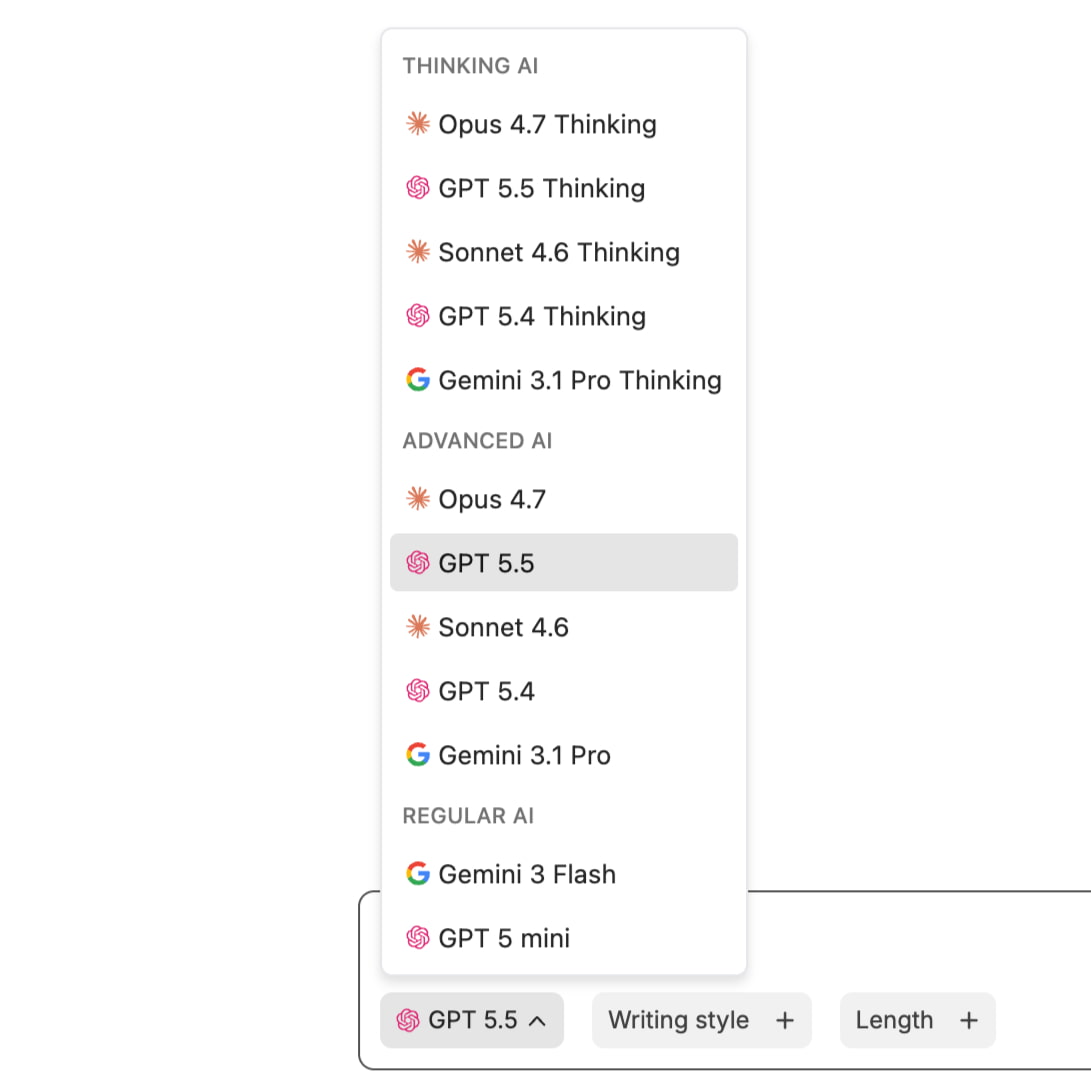The width and height of the screenshot is (1091, 1091).
Task: Collapse the GPT 5.5 model selector chevron
Action: [537, 1021]
